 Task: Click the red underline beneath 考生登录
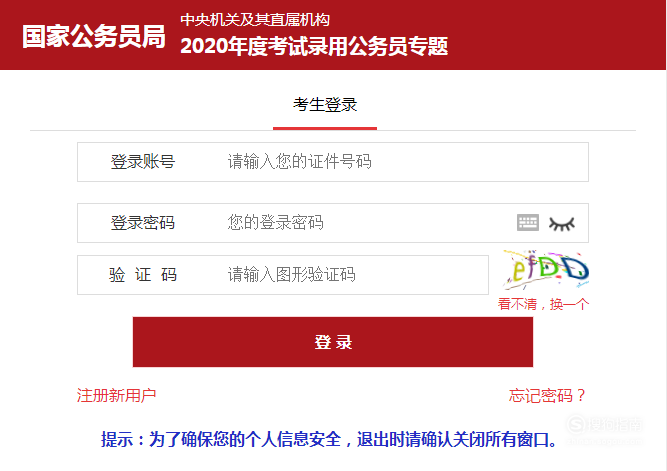pos(325,128)
